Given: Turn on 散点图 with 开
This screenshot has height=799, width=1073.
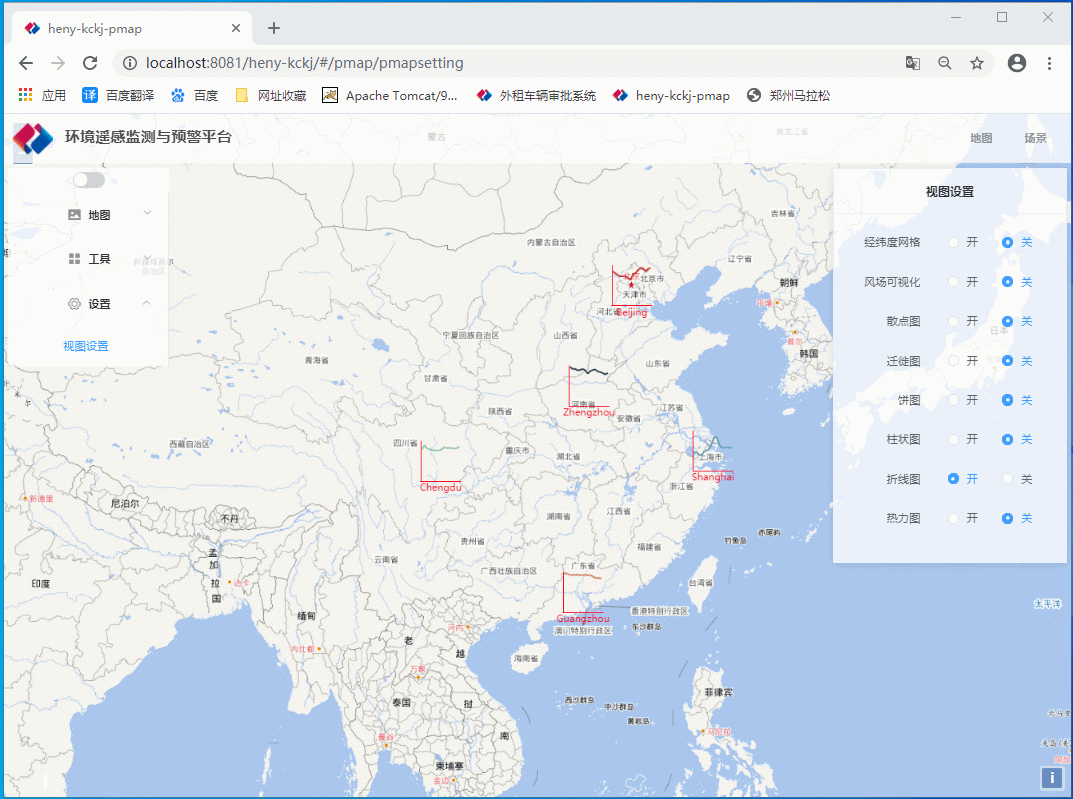Looking at the screenshot, I should 963,321.
